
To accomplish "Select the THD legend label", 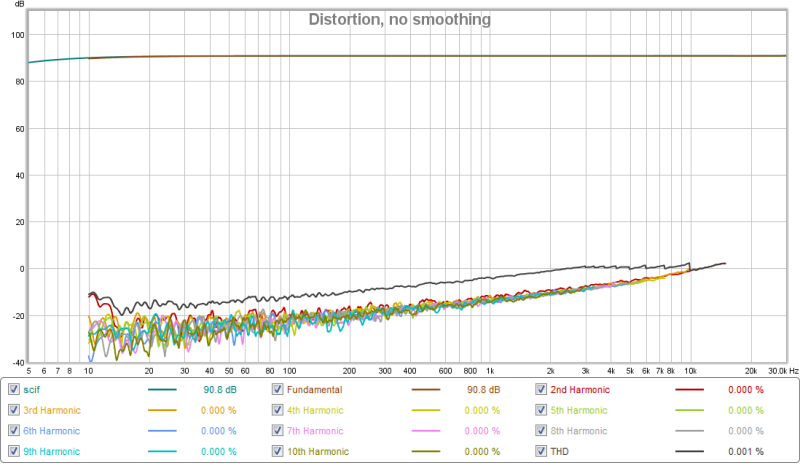I will click(559, 451).
